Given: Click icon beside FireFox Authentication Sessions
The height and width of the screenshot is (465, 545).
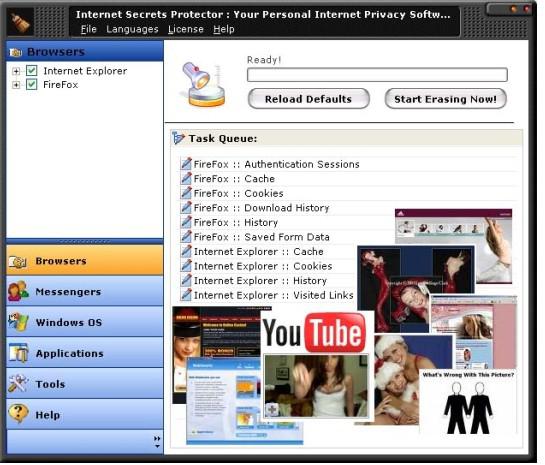Looking at the screenshot, I should pos(186,164).
